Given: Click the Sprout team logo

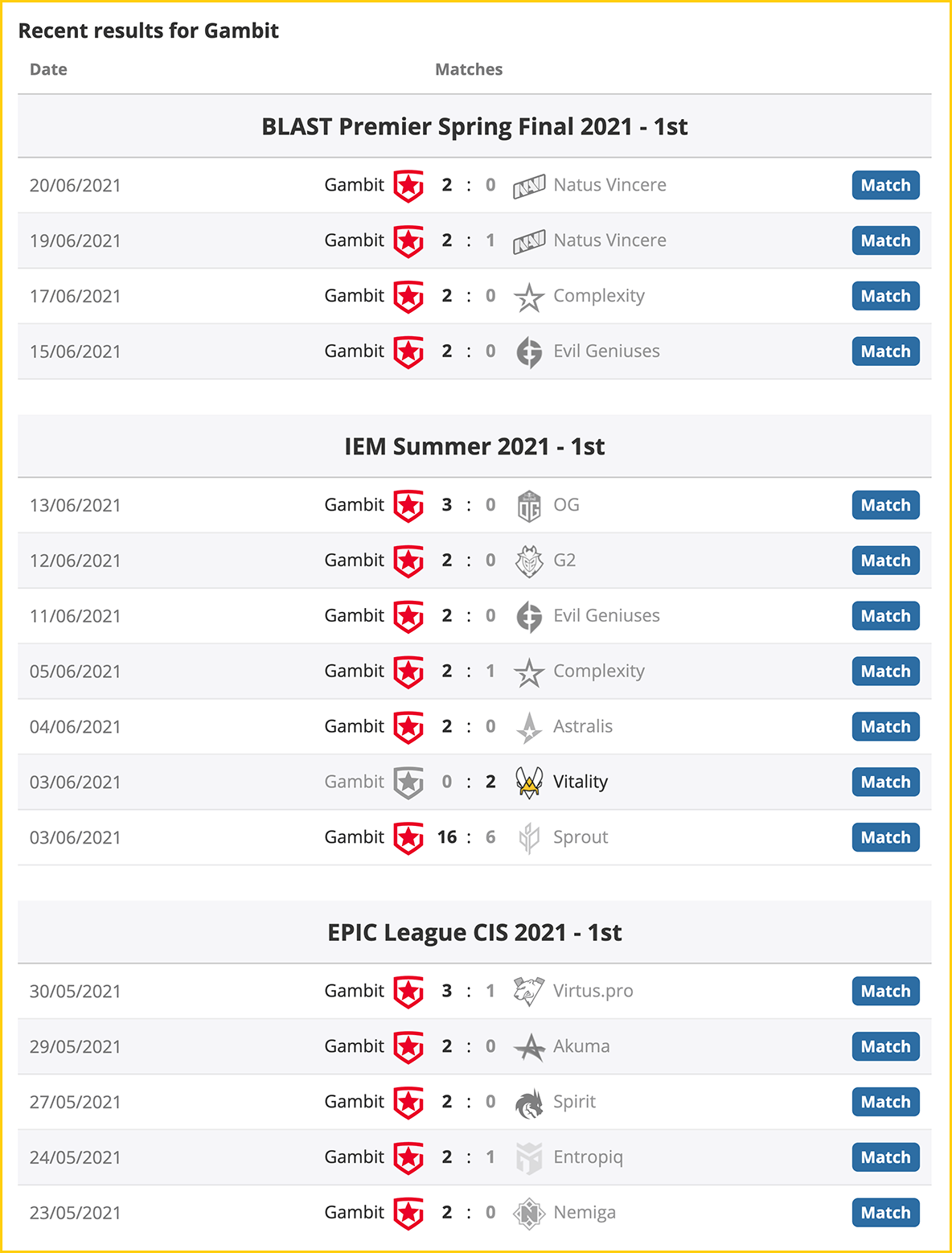Looking at the screenshot, I should [x=529, y=838].
